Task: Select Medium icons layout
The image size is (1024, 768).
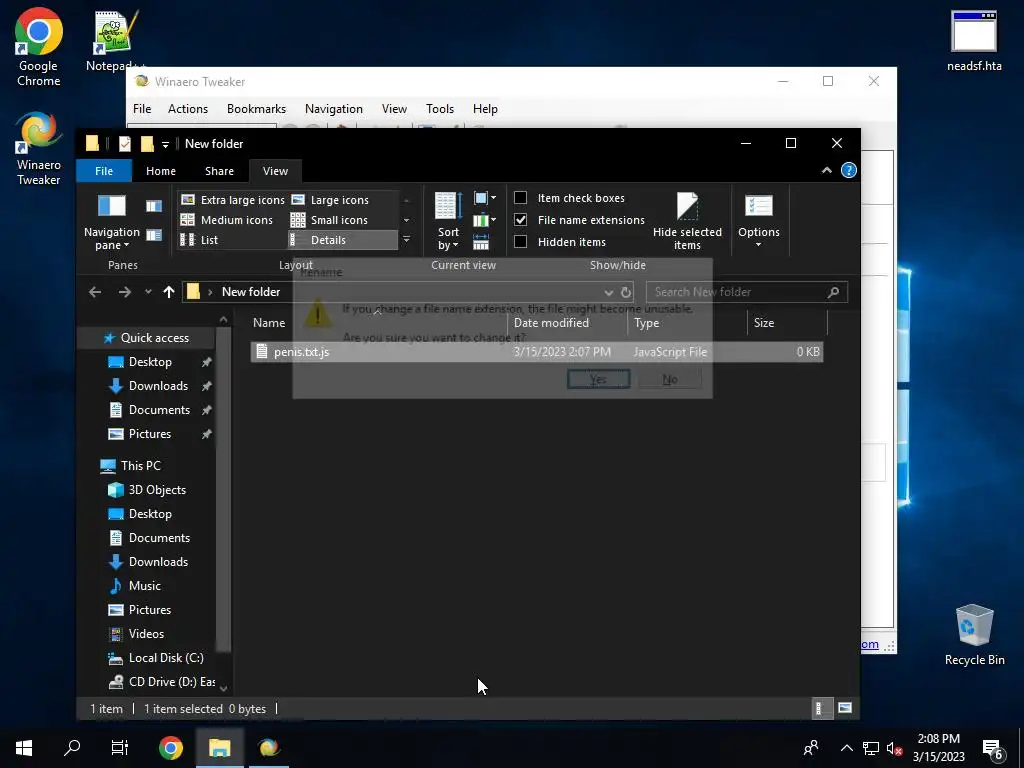Action: click(x=227, y=220)
